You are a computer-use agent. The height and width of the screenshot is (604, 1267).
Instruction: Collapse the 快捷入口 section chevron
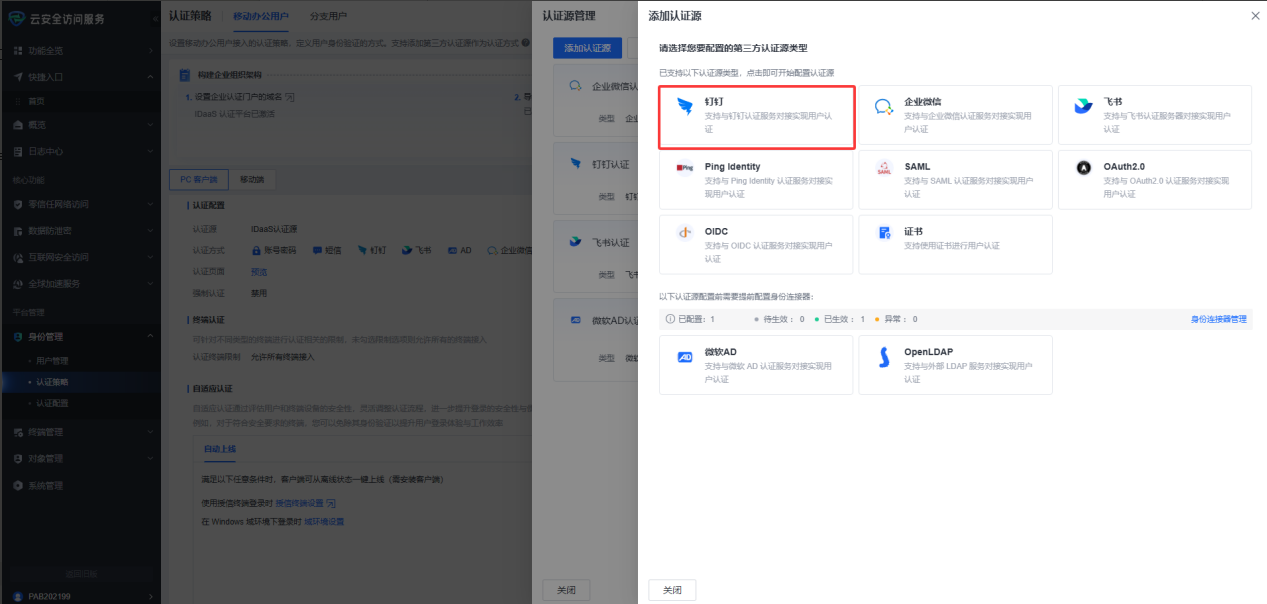click(151, 76)
